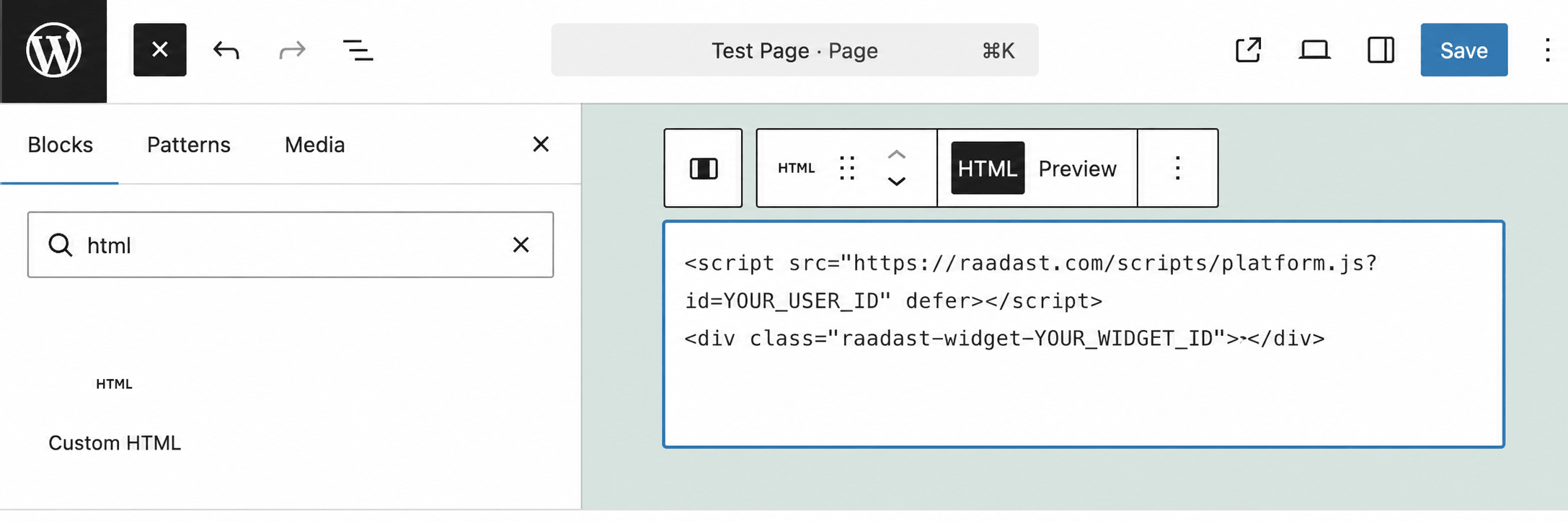
Task: Switch to the Blocks tab
Action: (60, 145)
